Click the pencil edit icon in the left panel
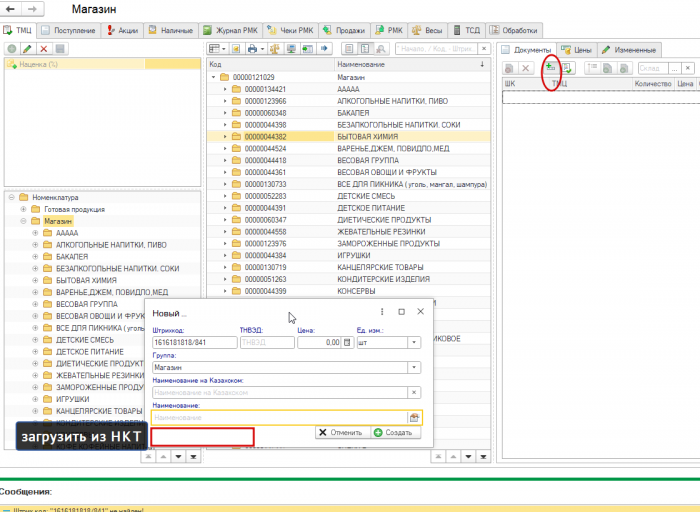Screen dimensions: 700x512 pyautogui.click(x=28, y=49)
